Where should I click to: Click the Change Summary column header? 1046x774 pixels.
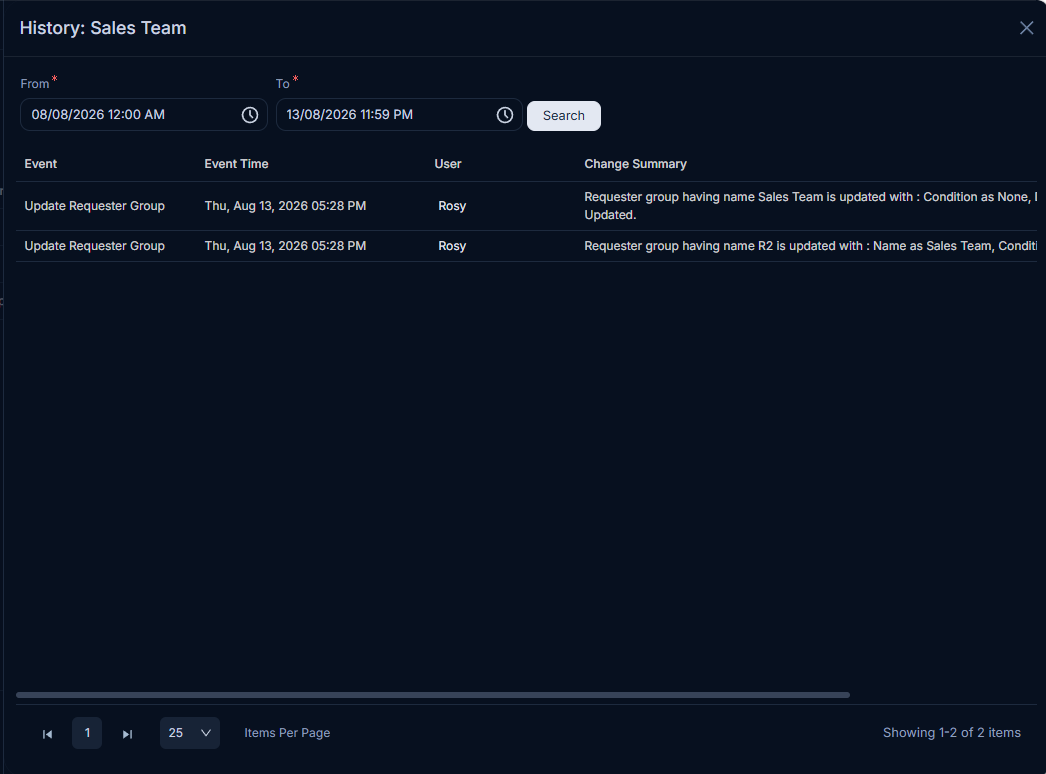tap(635, 163)
